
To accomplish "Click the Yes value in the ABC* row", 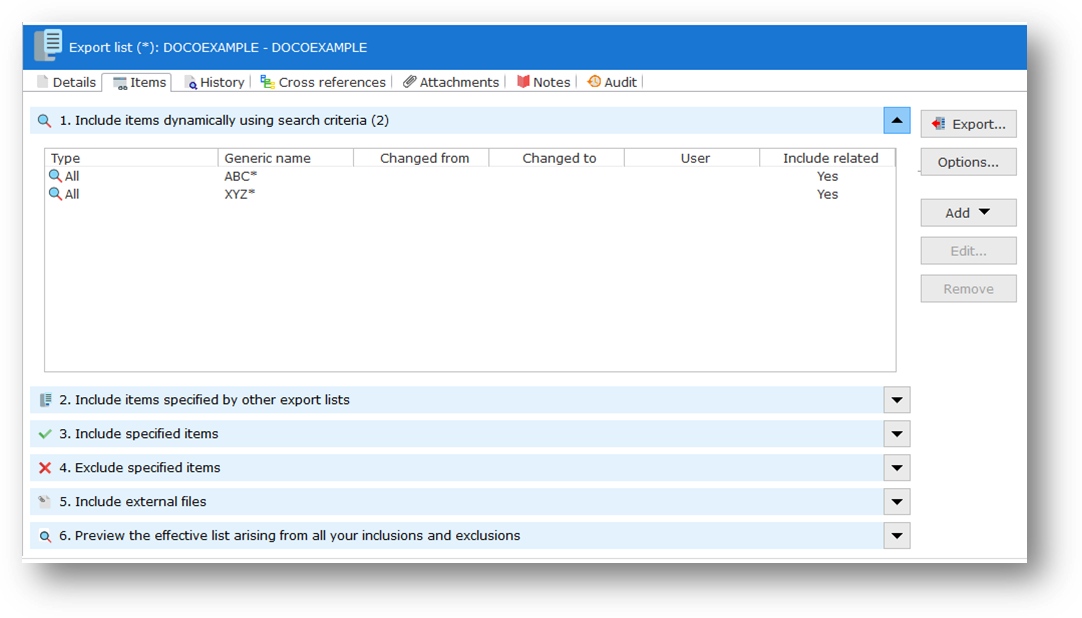I will click(827, 176).
